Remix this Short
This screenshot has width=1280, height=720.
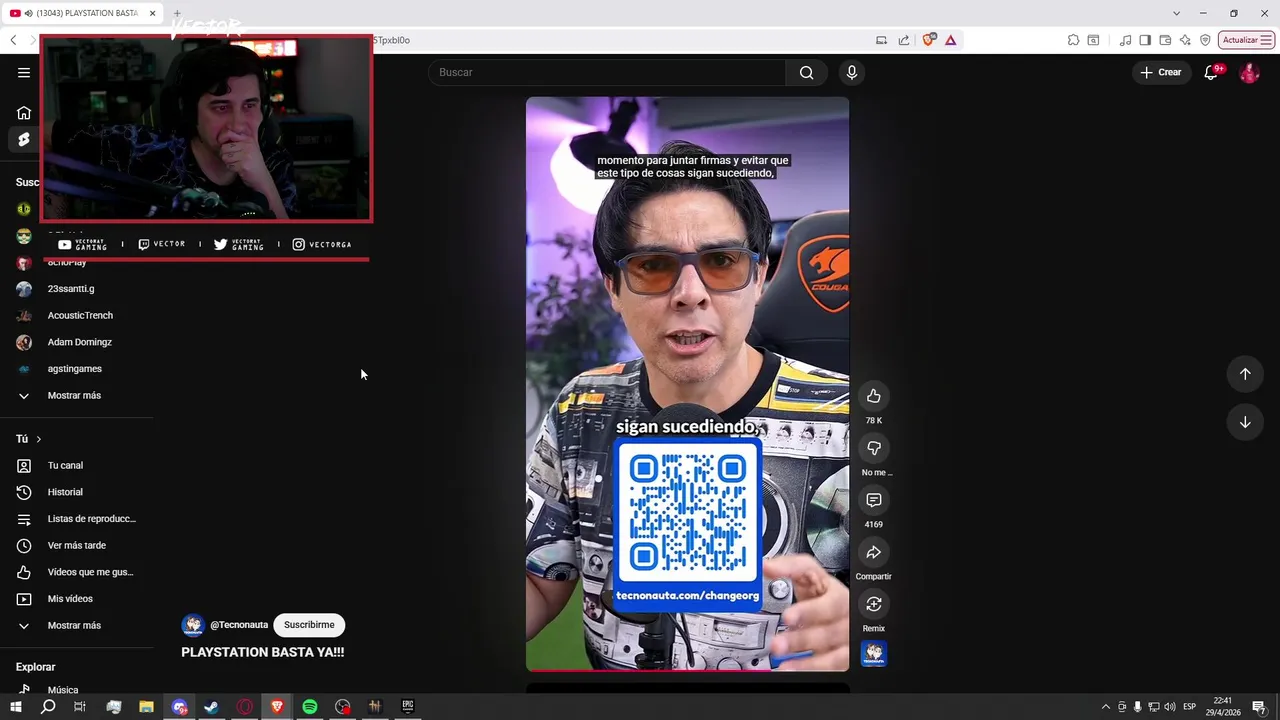874,604
